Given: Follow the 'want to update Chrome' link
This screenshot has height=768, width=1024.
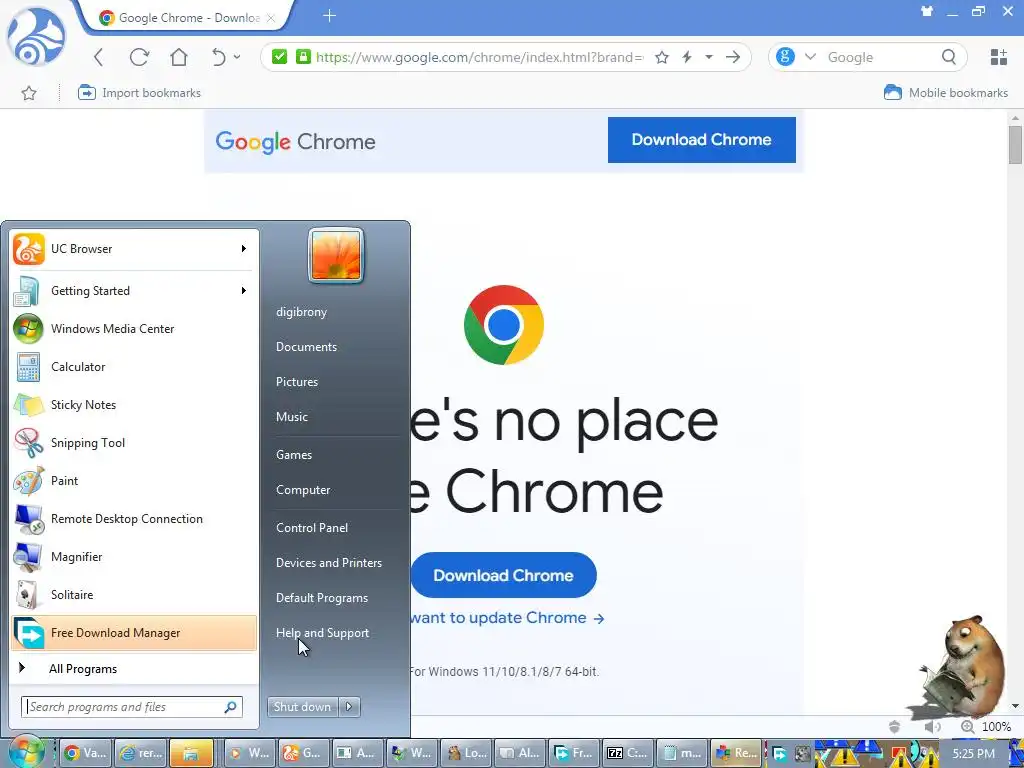Looking at the screenshot, I should tap(507, 618).
